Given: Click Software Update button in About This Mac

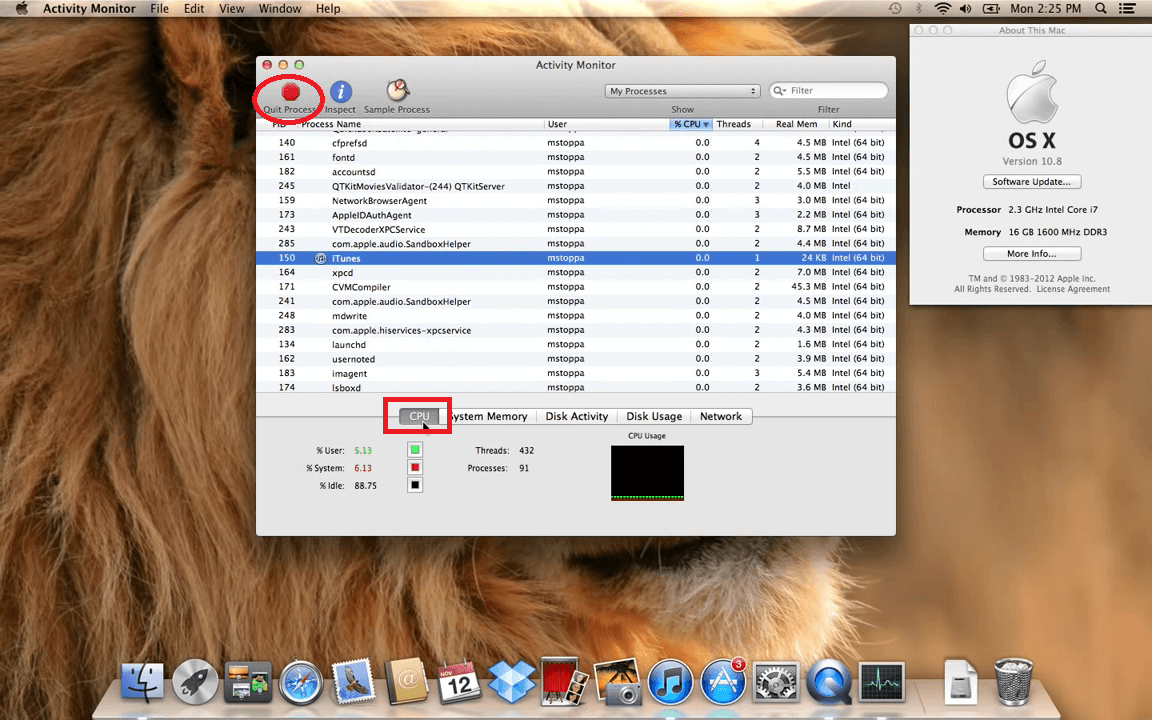Looking at the screenshot, I should point(1032,181).
